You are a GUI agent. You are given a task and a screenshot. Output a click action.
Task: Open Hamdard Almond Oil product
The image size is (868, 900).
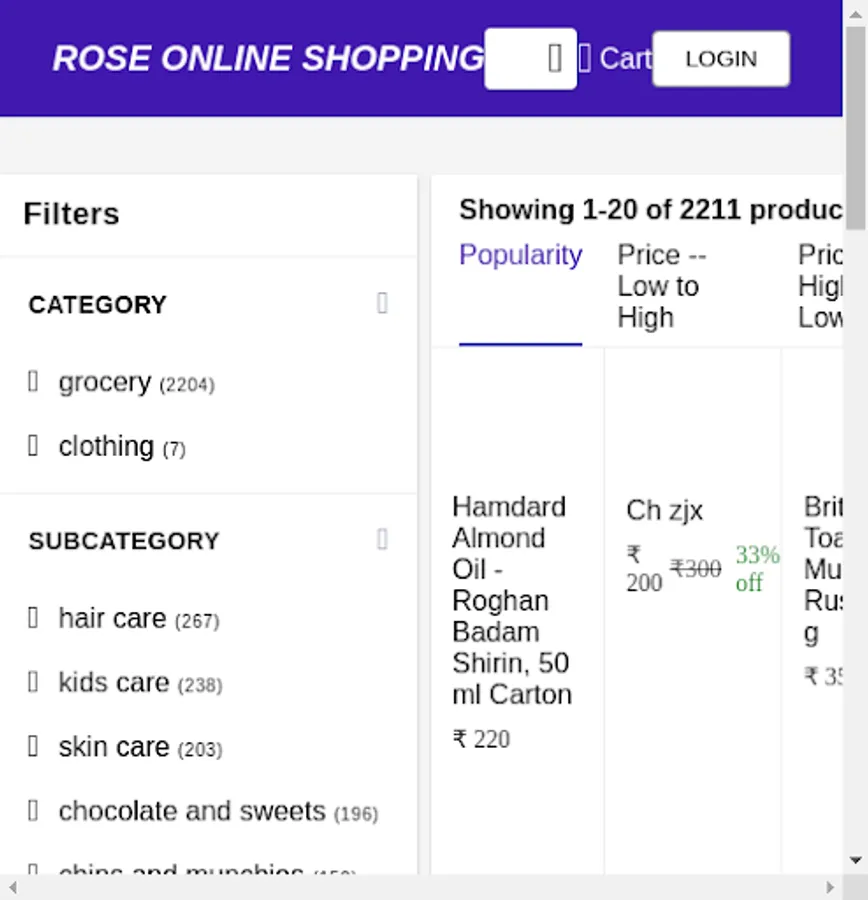511,600
